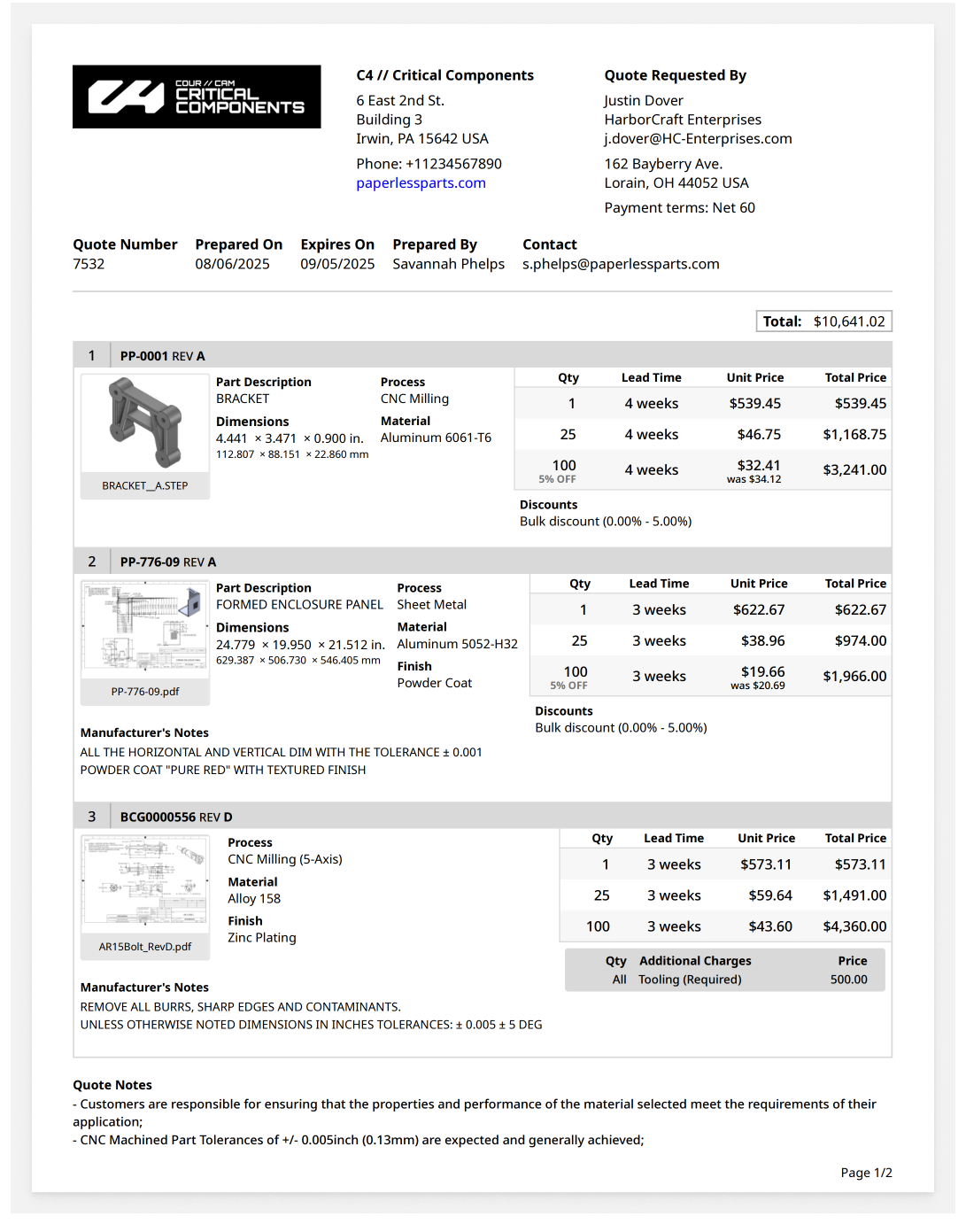Image resolution: width=966 pixels, height=1232 pixels.
Task: Click the C4 Critical Components logo
Action: (x=197, y=97)
